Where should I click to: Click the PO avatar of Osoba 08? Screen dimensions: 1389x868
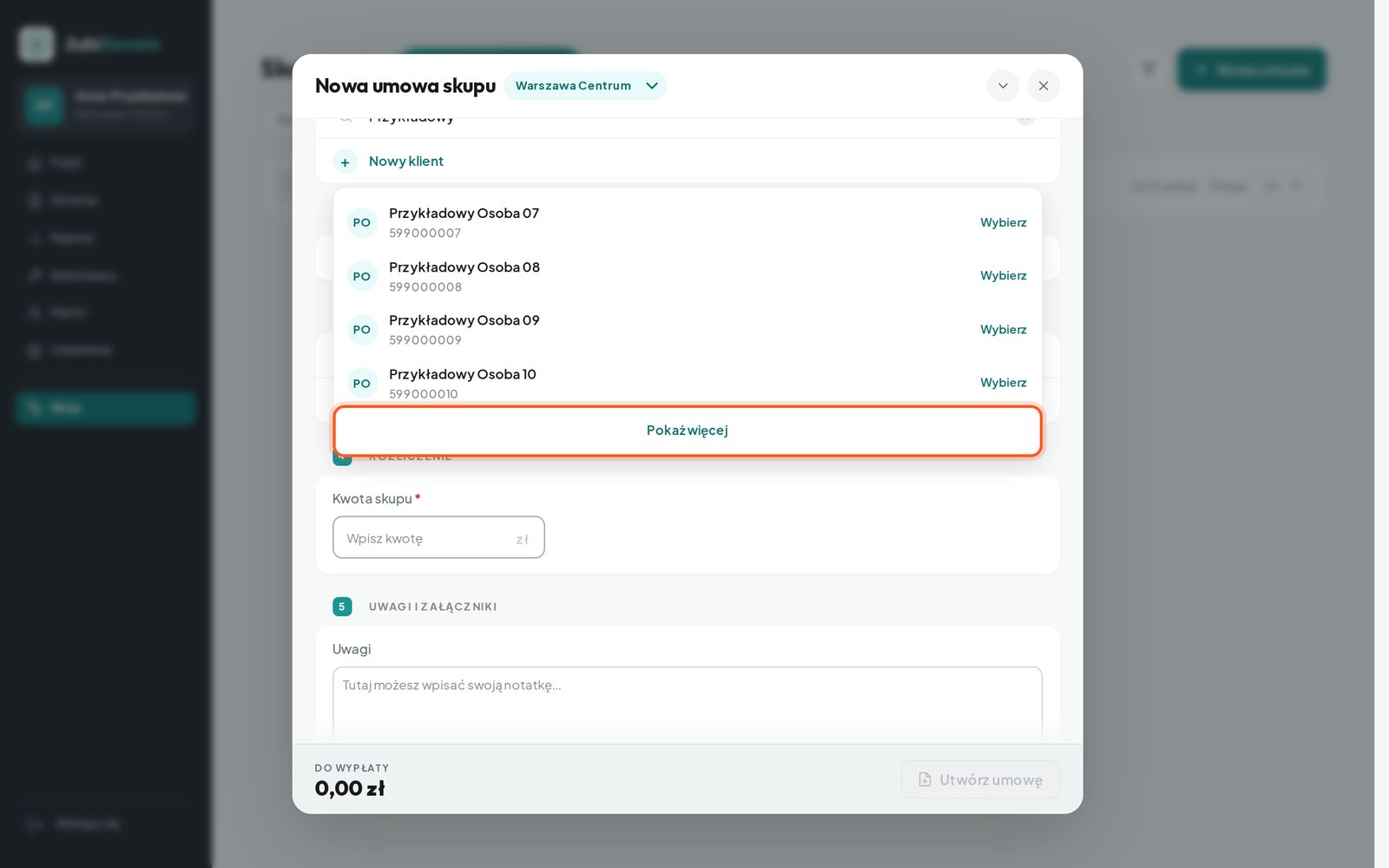pos(362,277)
